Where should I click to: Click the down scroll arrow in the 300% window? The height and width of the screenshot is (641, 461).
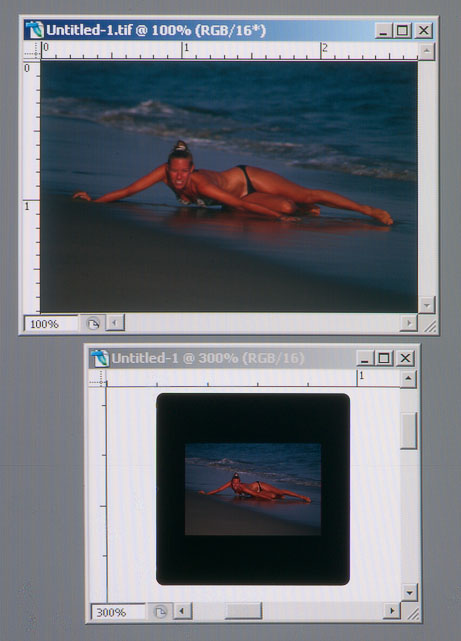click(x=409, y=592)
